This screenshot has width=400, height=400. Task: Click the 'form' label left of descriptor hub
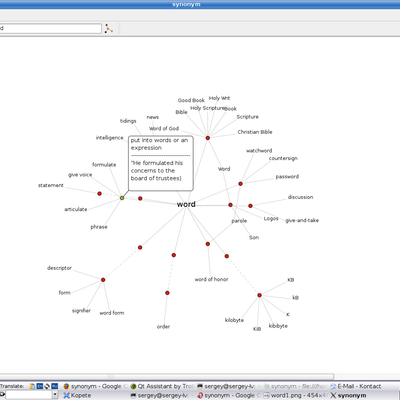pyautogui.click(x=65, y=293)
